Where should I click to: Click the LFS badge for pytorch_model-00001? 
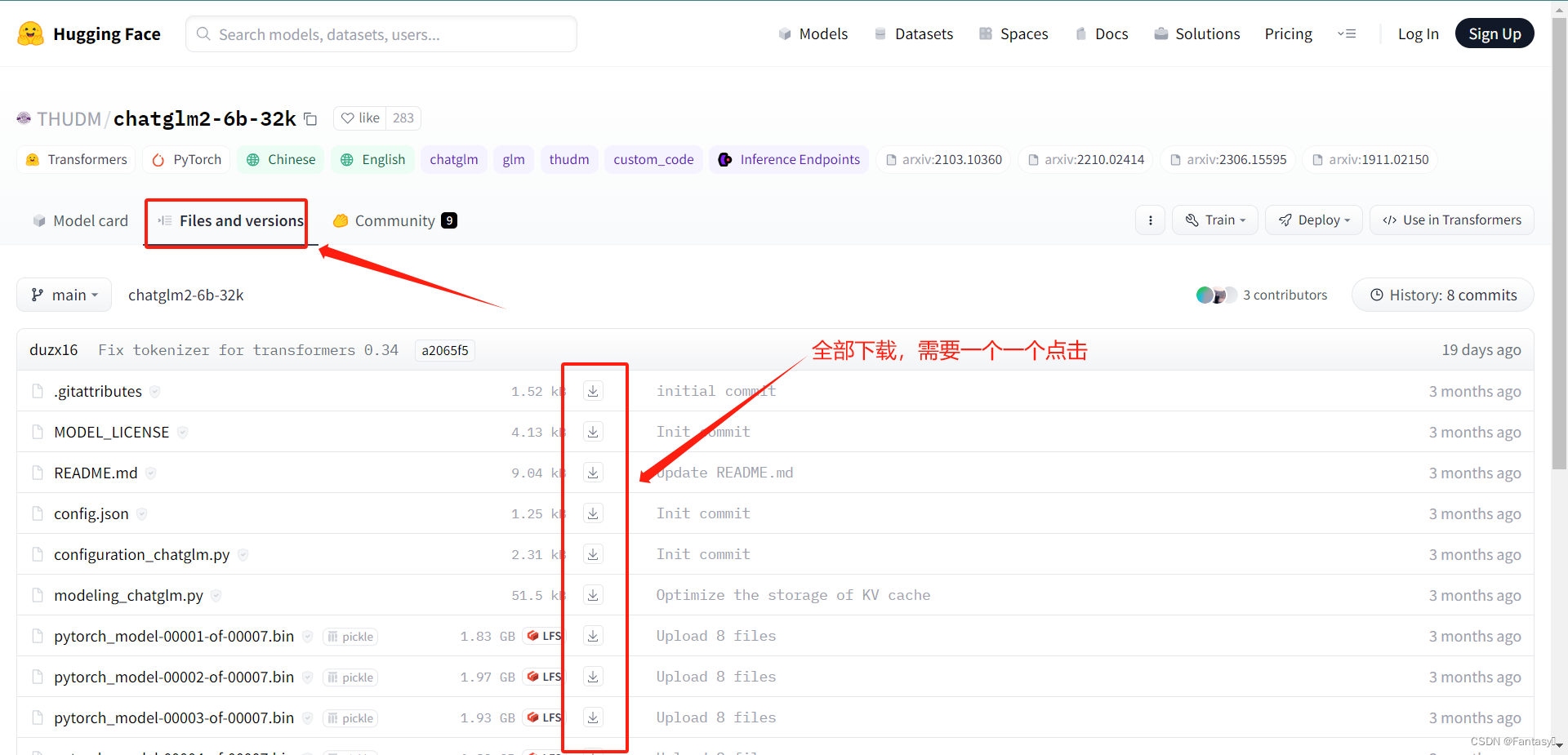point(544,636)
